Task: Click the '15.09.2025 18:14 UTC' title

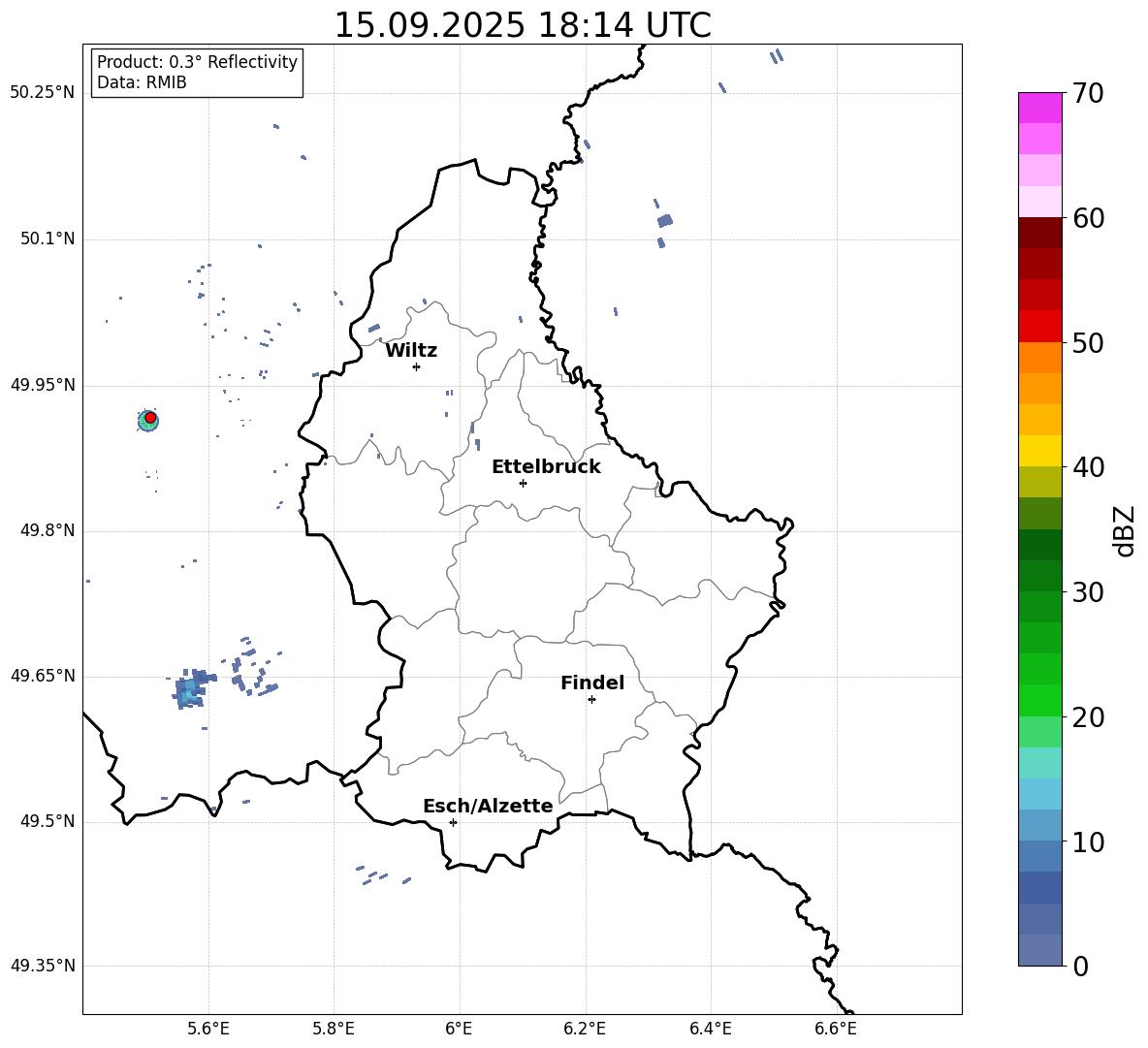Action: click(522, 25)
